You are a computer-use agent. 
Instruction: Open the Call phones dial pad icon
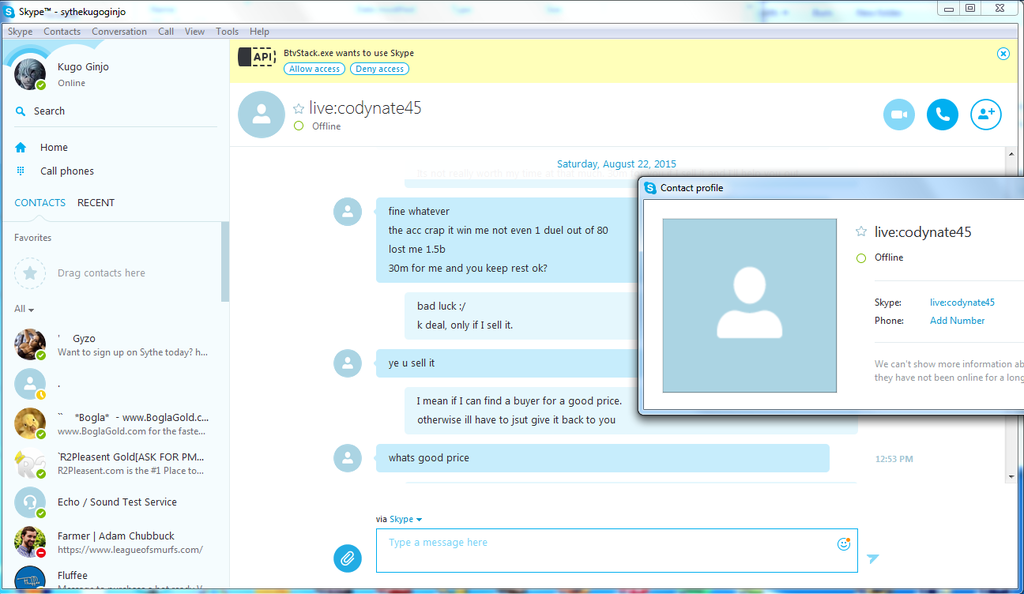pyautogui.click(x=20, y=171)
